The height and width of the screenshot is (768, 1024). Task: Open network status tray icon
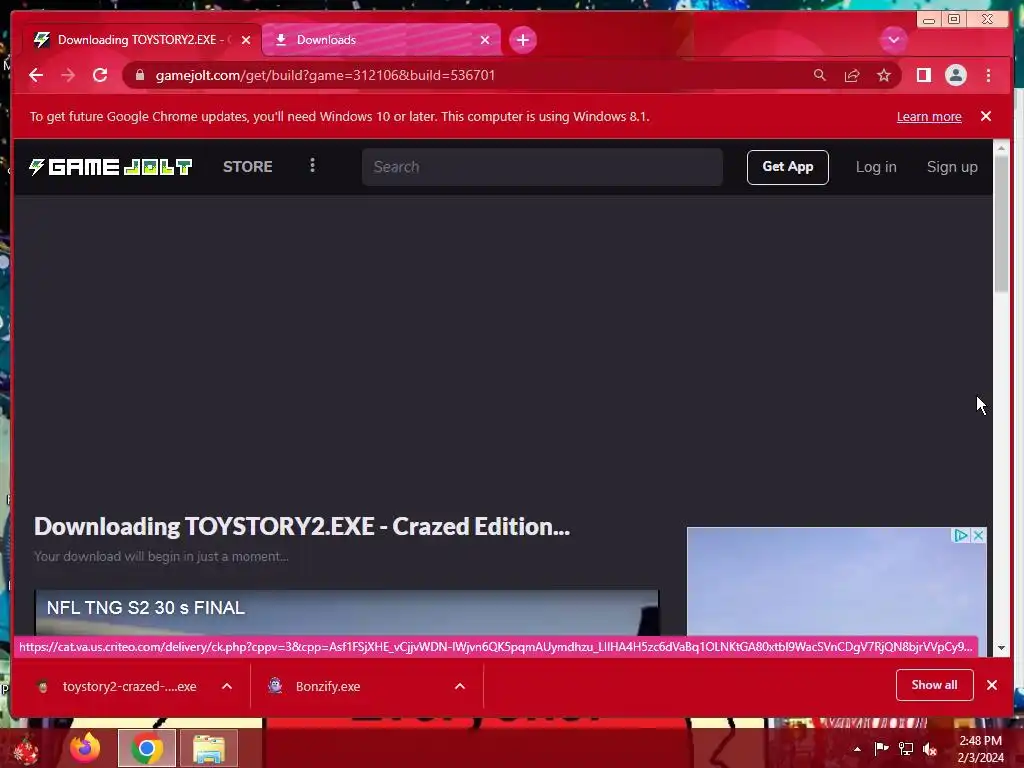pyautogui.click(x=906, y=748)
